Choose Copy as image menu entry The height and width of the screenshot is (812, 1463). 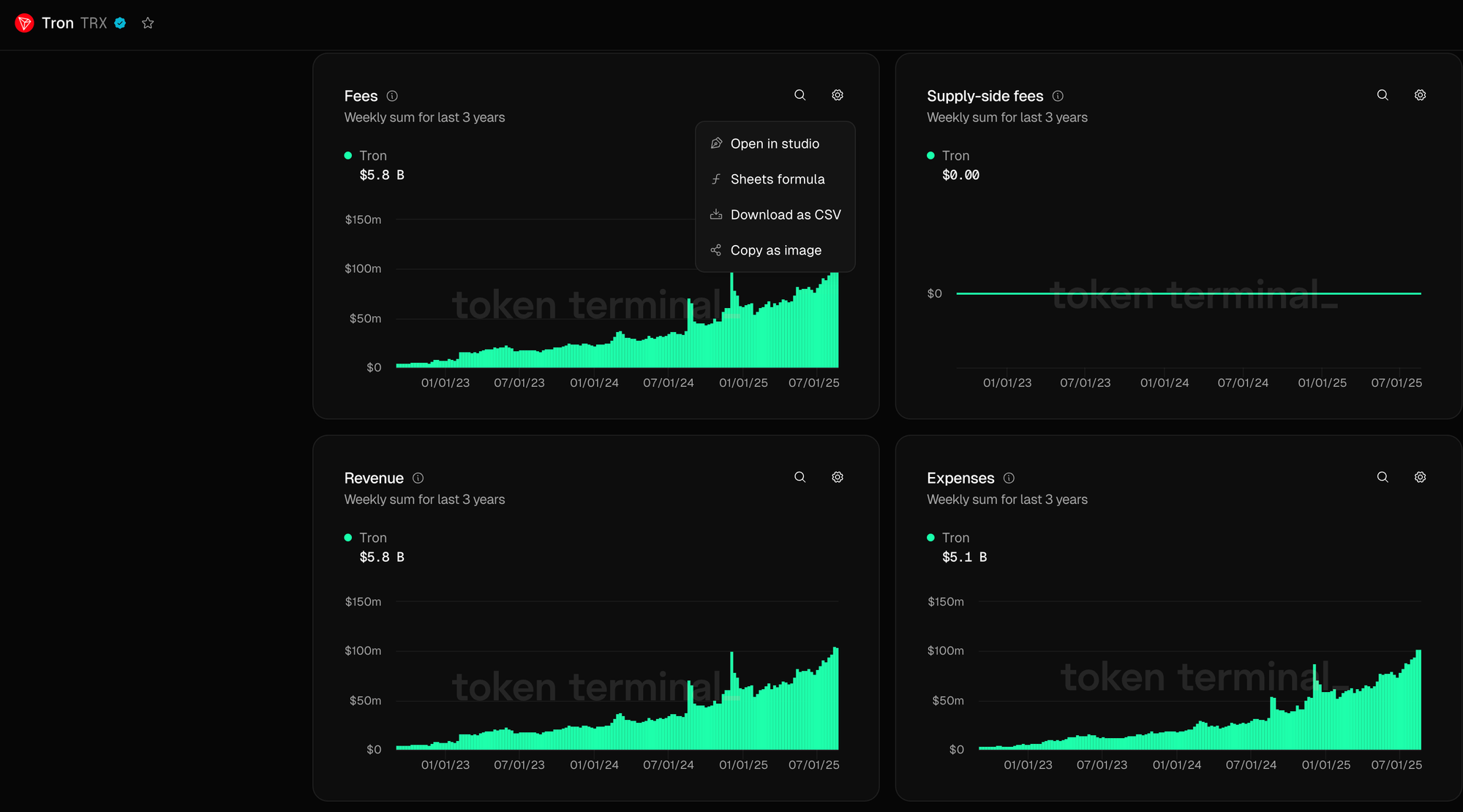[x=775, y=250]
